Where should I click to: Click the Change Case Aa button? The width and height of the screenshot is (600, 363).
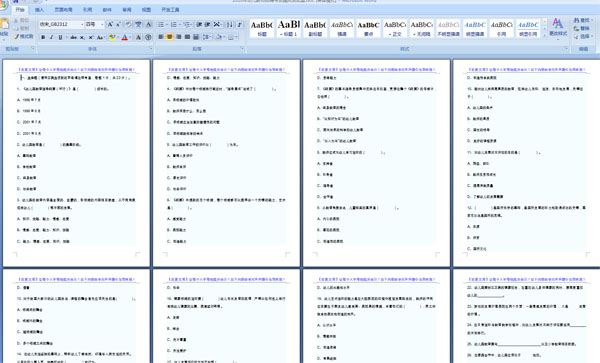pyautogui.click(x=100, y=37)
